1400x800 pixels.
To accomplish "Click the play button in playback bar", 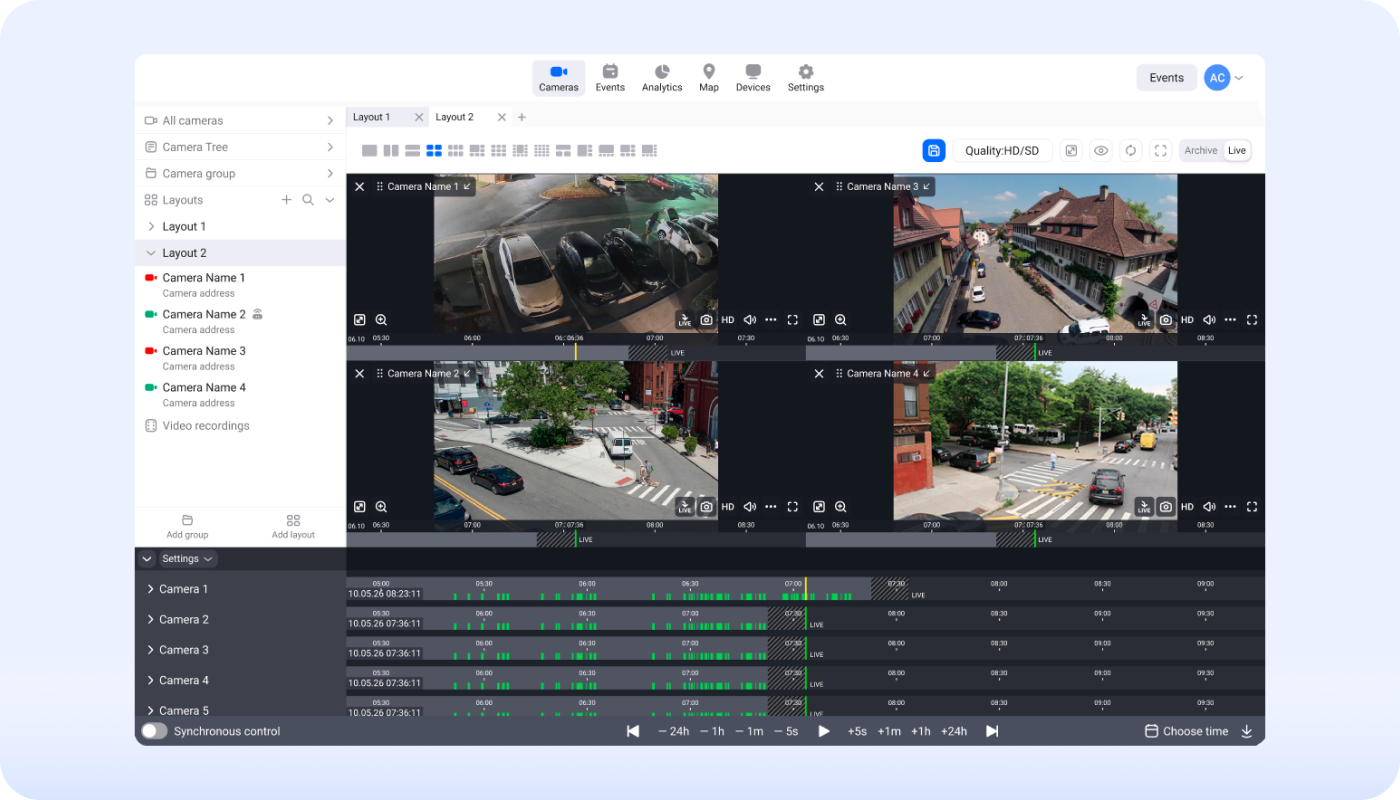I will click(824, 731).
